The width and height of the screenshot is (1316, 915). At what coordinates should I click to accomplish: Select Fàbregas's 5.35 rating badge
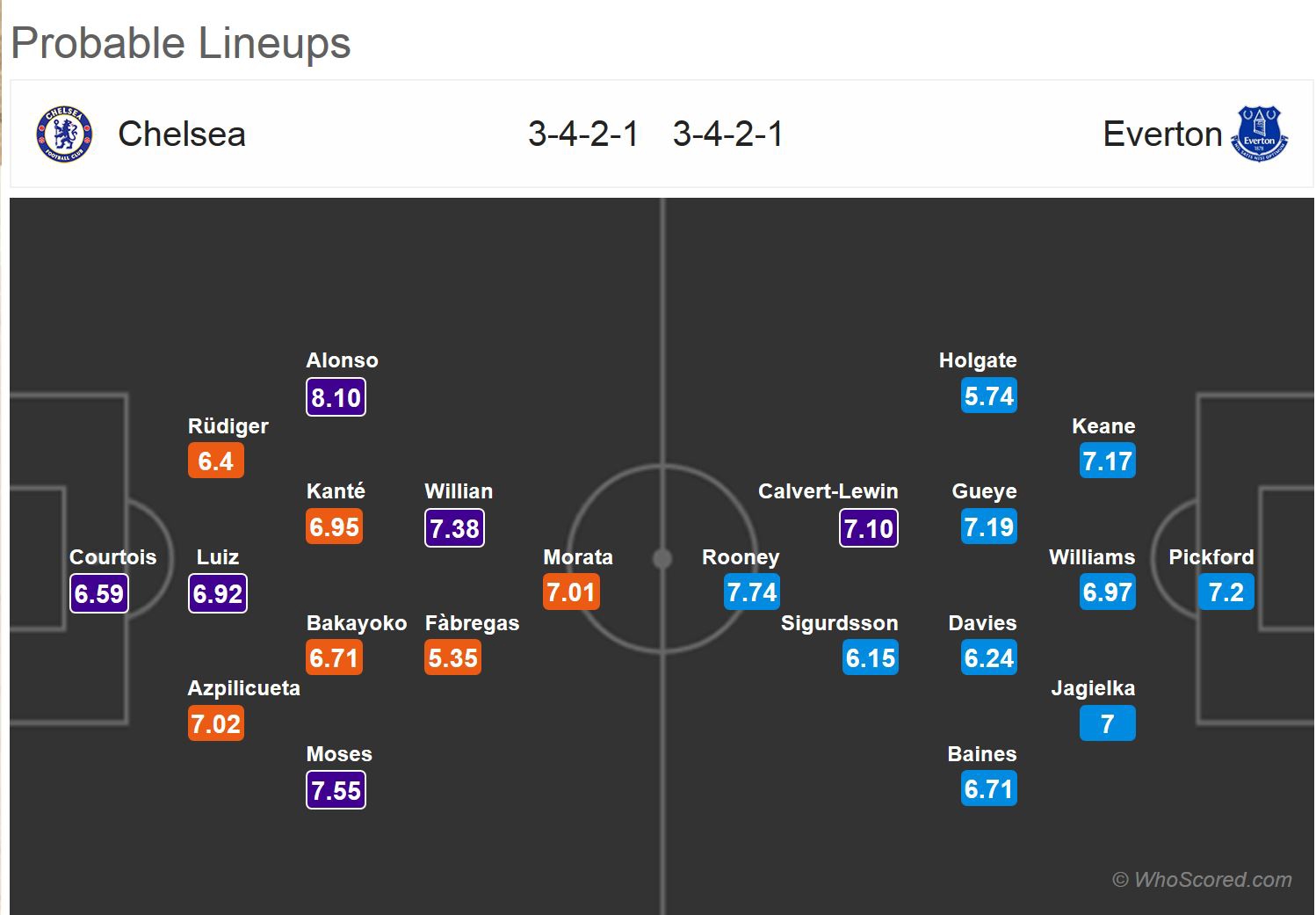[x=452, y=657]
